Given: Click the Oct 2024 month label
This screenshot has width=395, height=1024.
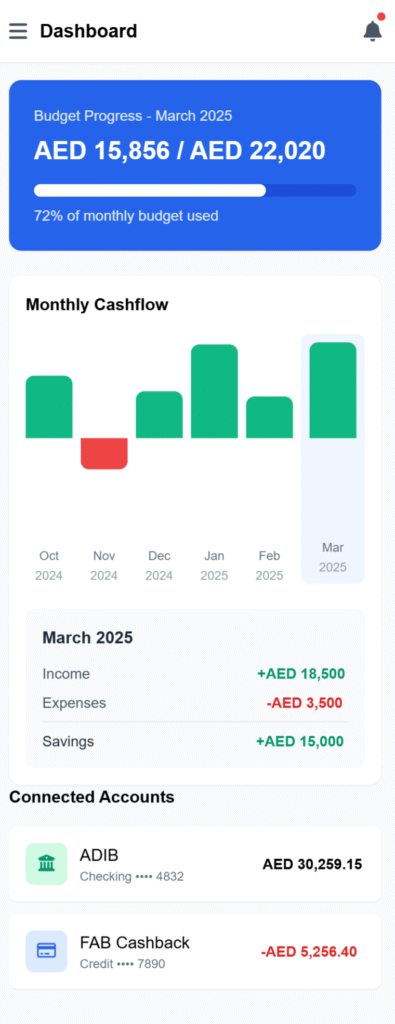Looking at the screenshot, I should pyautogui.click(x=49, y=566).
